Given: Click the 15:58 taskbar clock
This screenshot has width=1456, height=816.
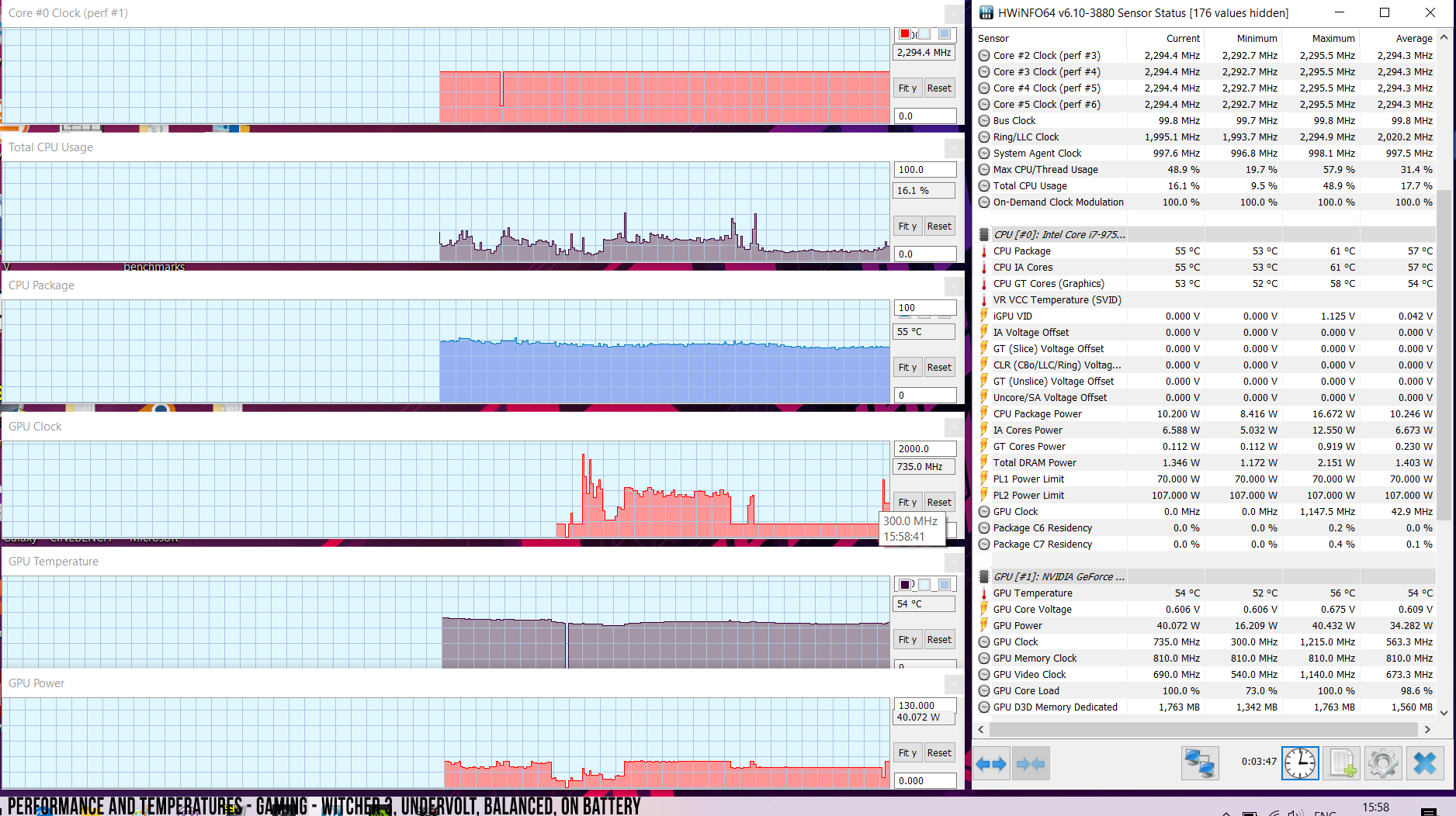Looking at the screenshot, I should pyautogui.click(x=1375, y=807).
